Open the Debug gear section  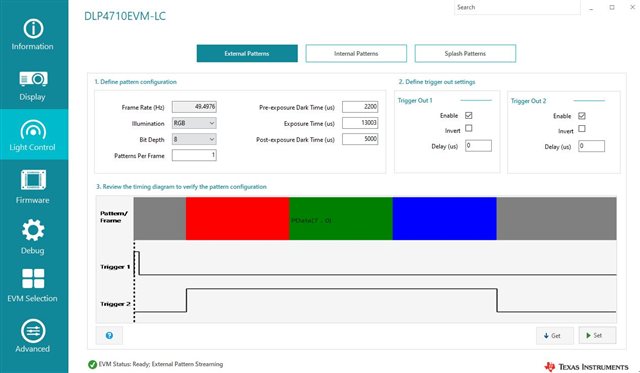33,237
